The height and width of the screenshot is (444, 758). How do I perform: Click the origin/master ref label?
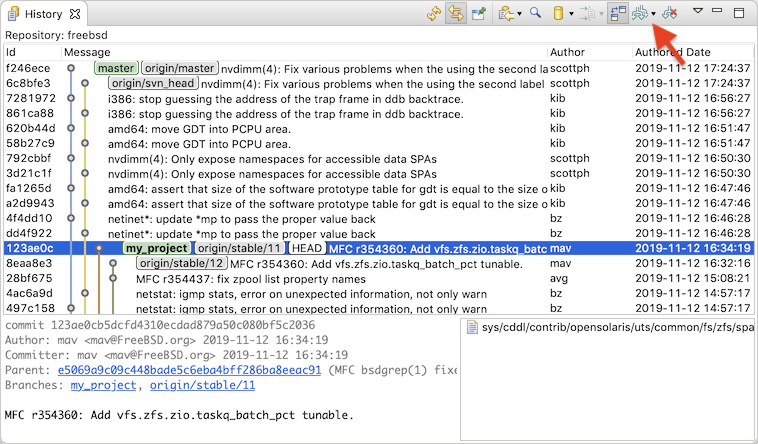(180, 68)
